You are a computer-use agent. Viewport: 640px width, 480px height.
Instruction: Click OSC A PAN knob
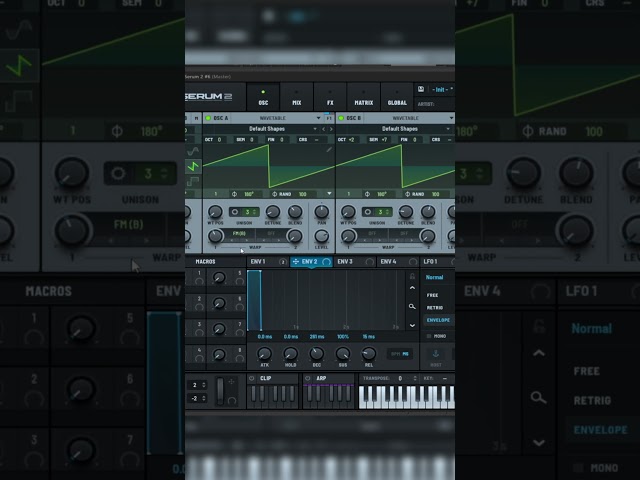pyautogui.click(x=322, y=211)
